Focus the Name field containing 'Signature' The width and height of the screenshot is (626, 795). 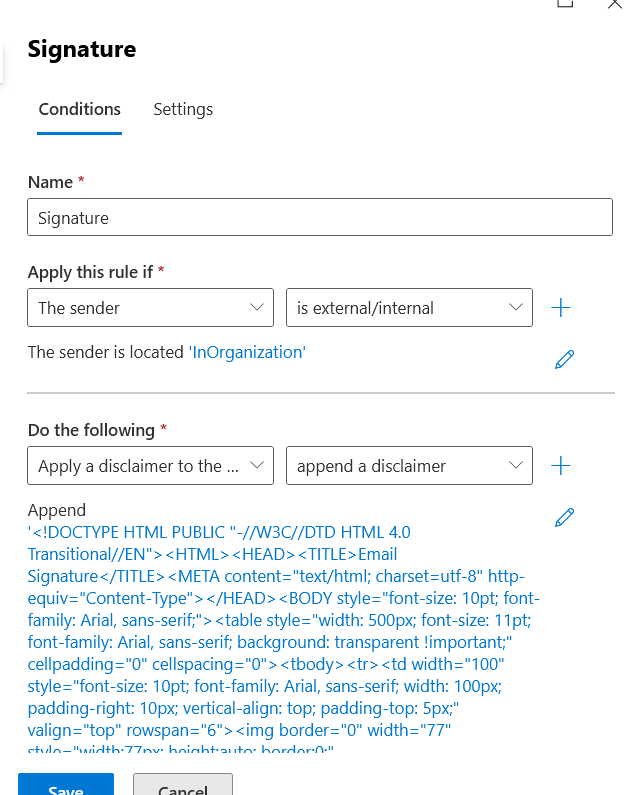tap(320, 218)
